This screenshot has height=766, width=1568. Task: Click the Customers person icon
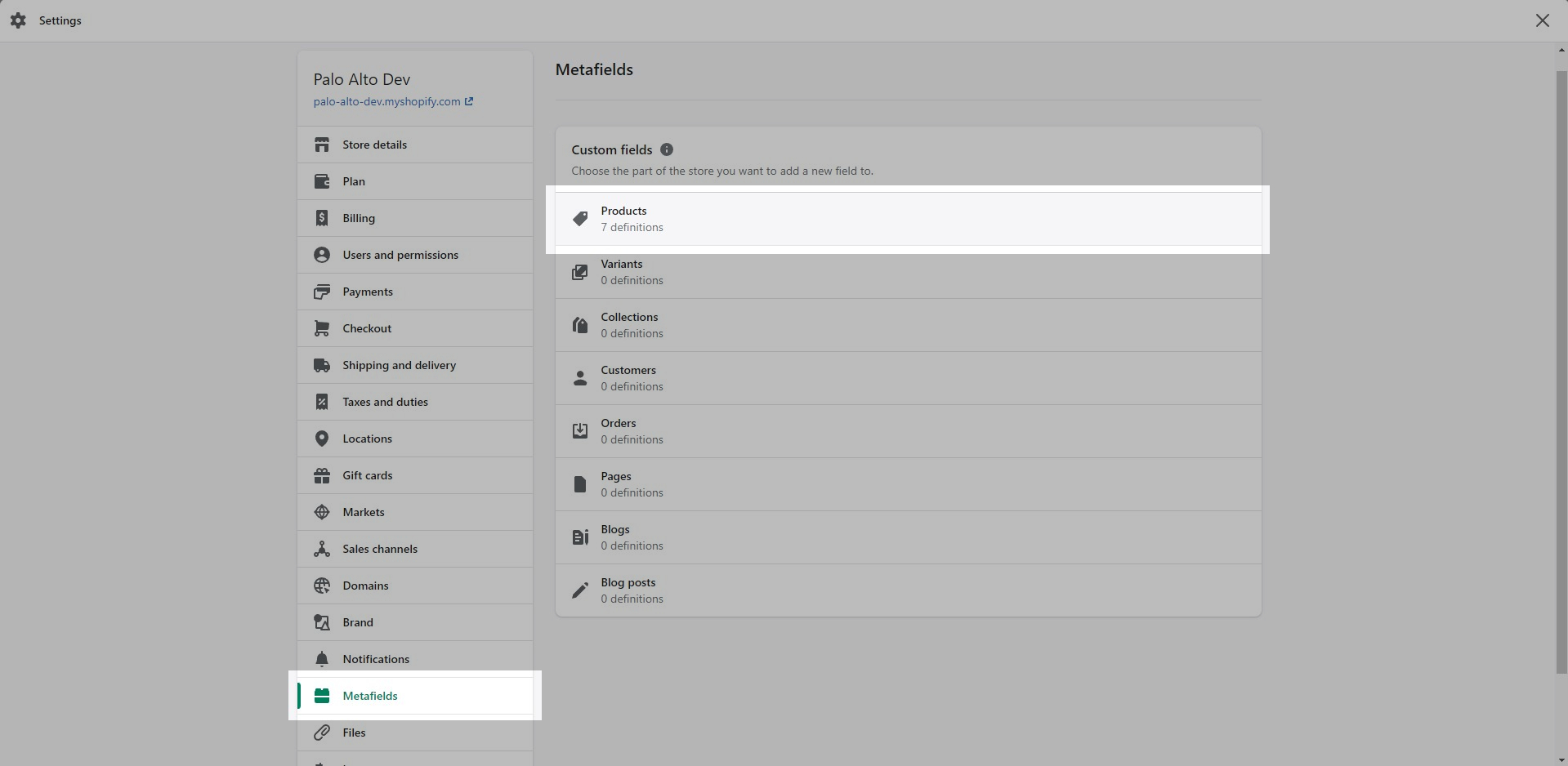580,378
